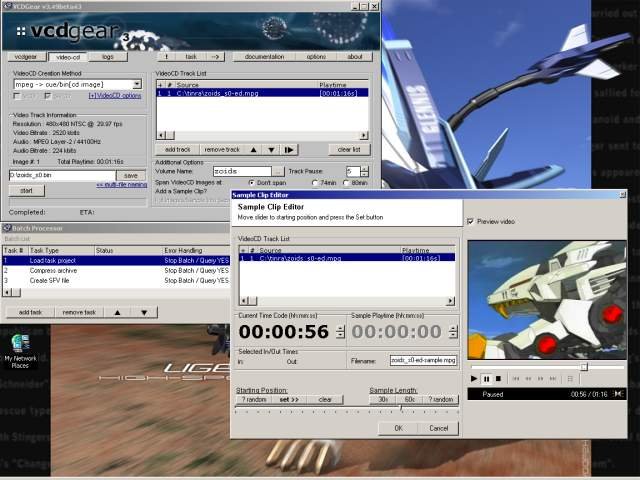Click the starting position slider thumb
This screenshot has height=480, width=640.
401,408
